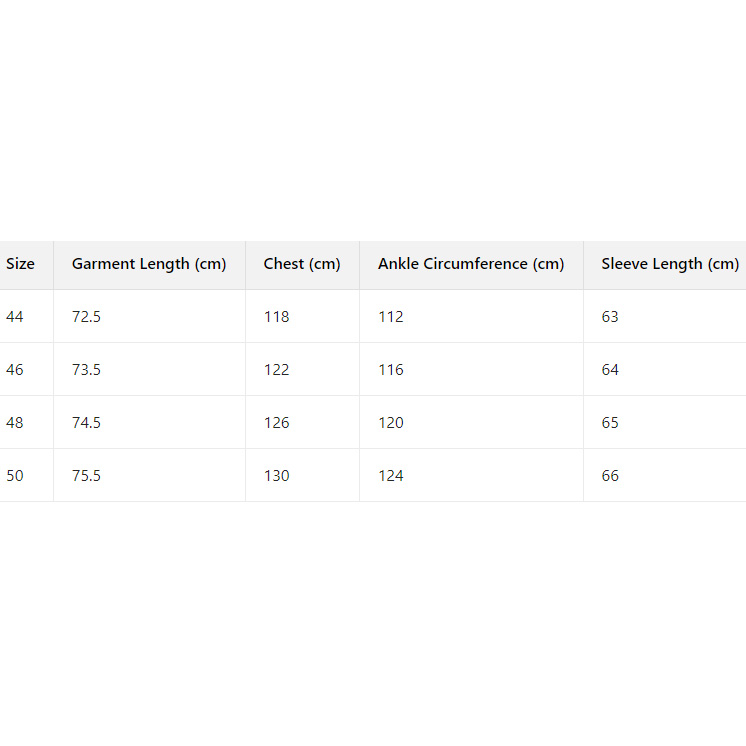Click ankle circumference value 112
This screenshot has width=746, height=746.
[x=391, y=317]
